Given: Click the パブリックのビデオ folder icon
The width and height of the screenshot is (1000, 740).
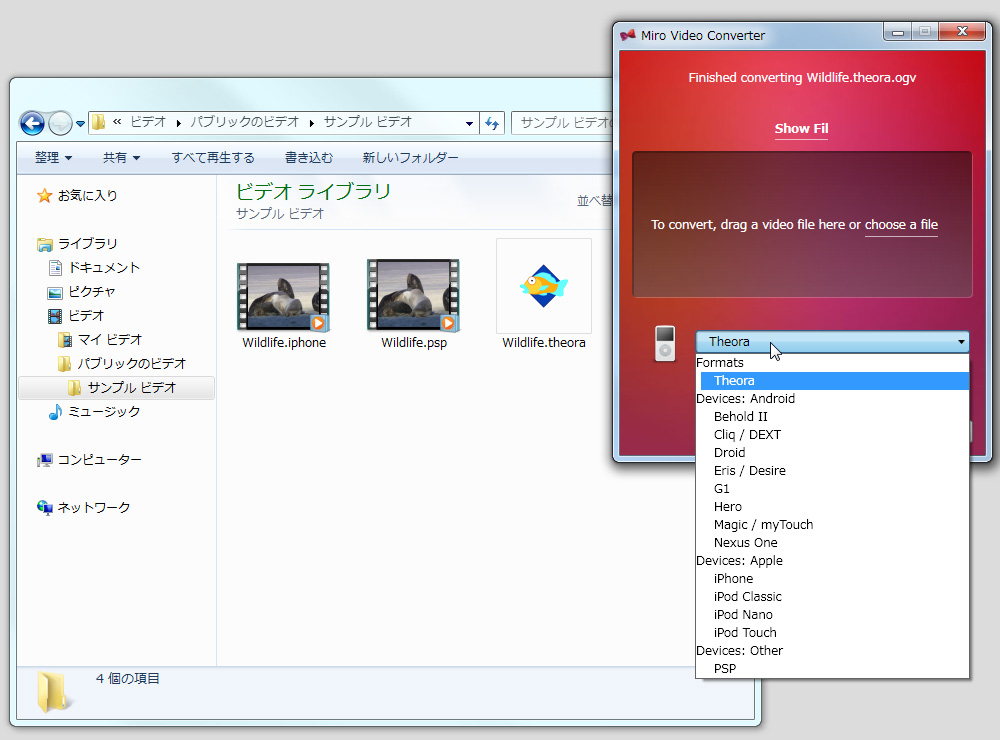Looking at the screenshot, I should pyautogui.click(x=64, y=364).
